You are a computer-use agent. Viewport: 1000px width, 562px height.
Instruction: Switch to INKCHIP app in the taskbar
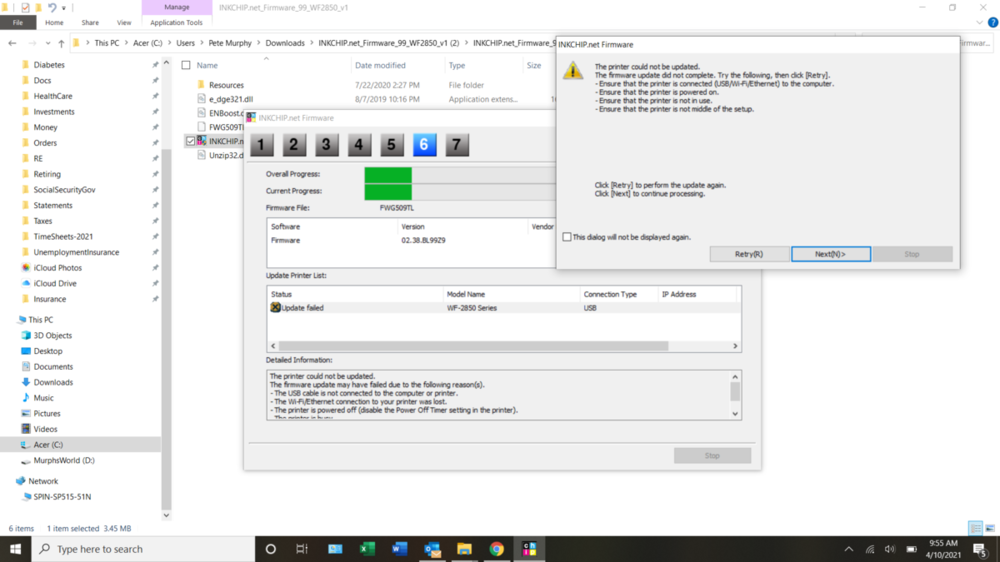(529, 549)
